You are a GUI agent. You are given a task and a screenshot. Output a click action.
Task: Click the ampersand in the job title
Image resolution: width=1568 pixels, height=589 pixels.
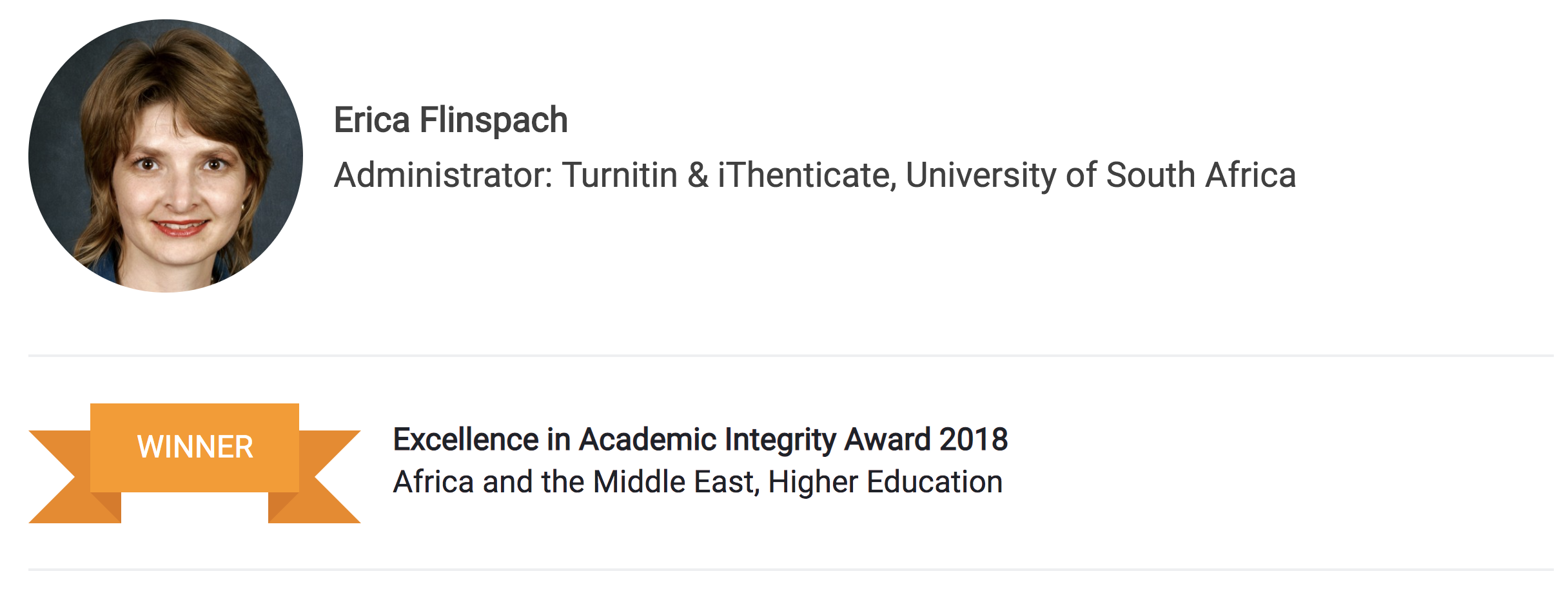click(x=698, y=175)
